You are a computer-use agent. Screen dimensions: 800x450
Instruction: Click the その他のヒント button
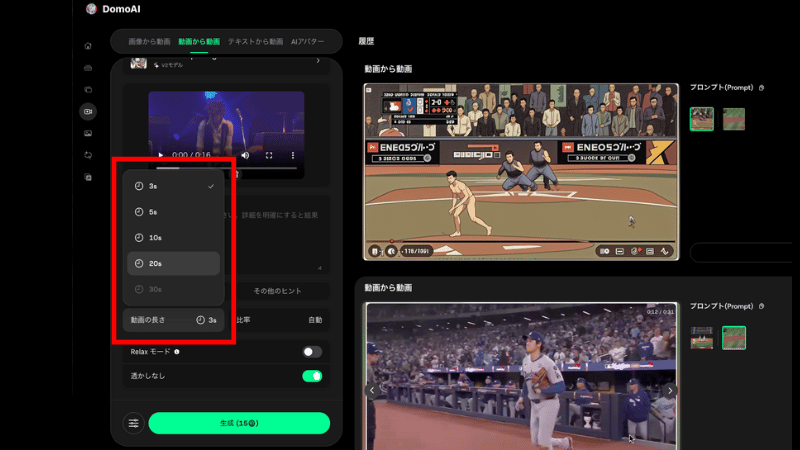click(278, 291)
